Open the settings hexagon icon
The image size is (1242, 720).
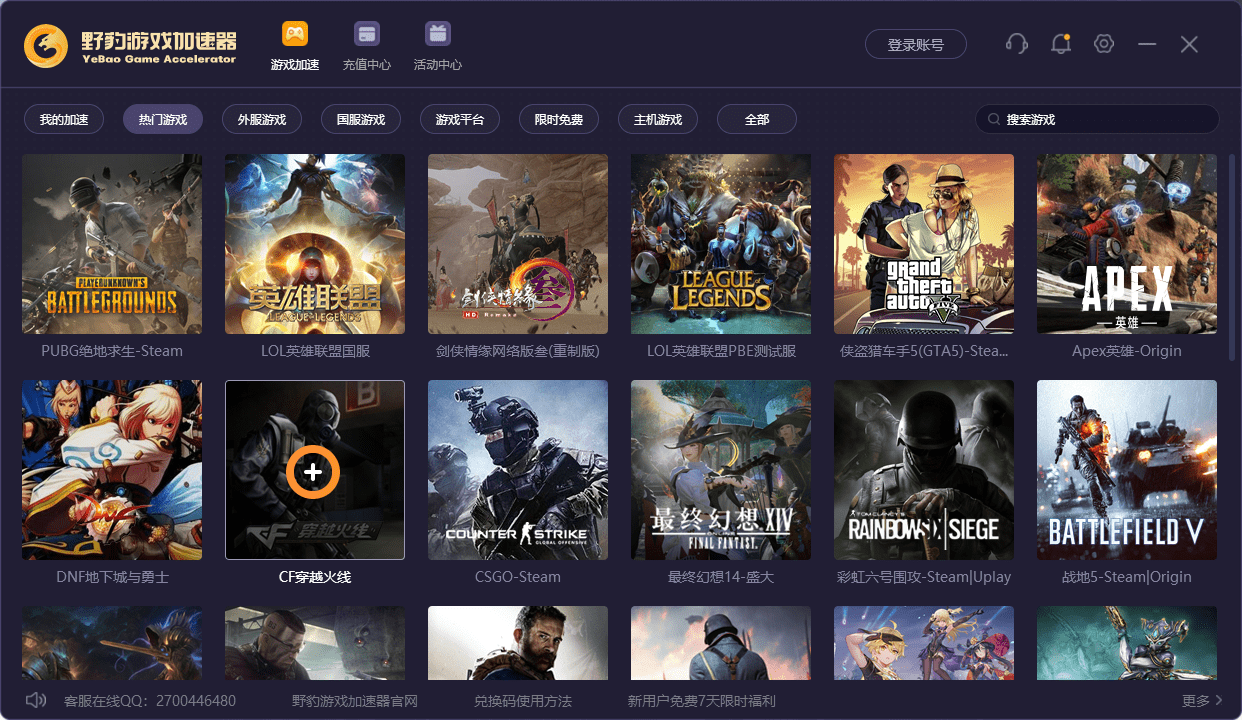pyautogui.click(x=1103, y=44)
